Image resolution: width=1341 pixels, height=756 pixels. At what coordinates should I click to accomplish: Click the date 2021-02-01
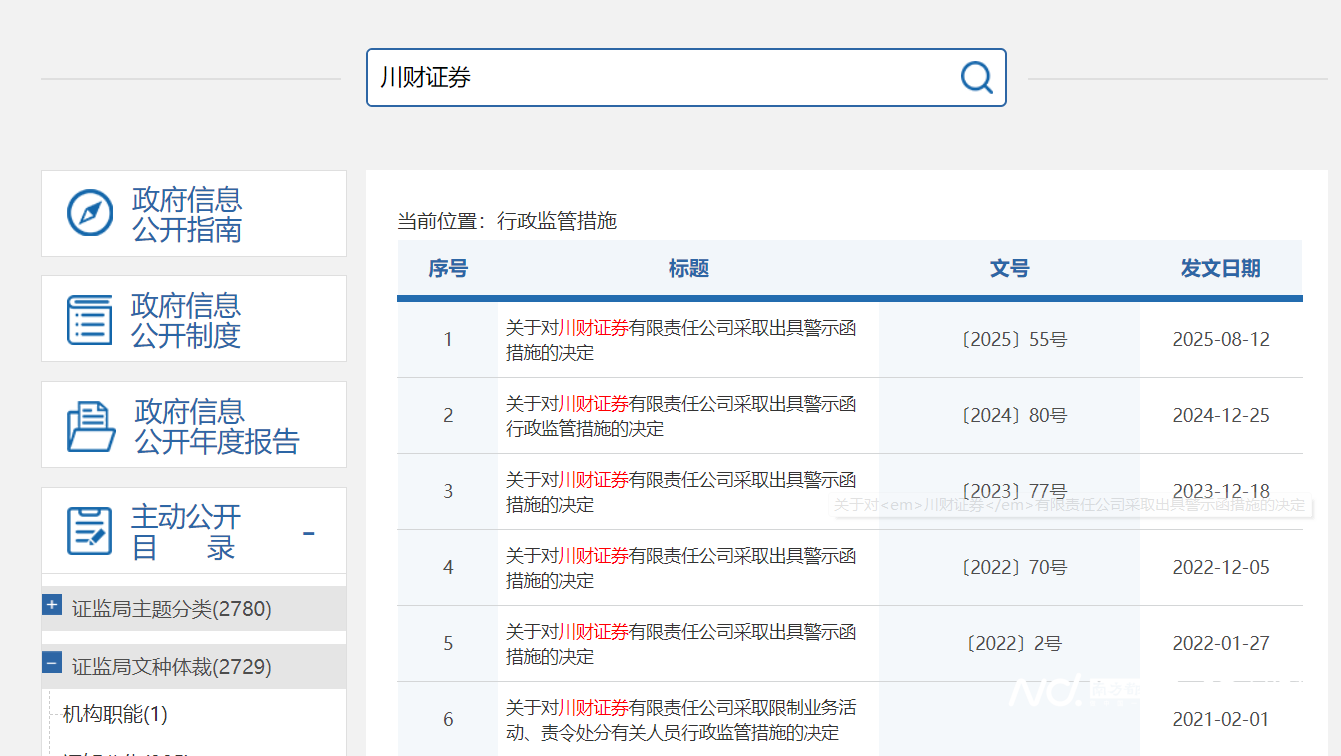point(1221,720)
